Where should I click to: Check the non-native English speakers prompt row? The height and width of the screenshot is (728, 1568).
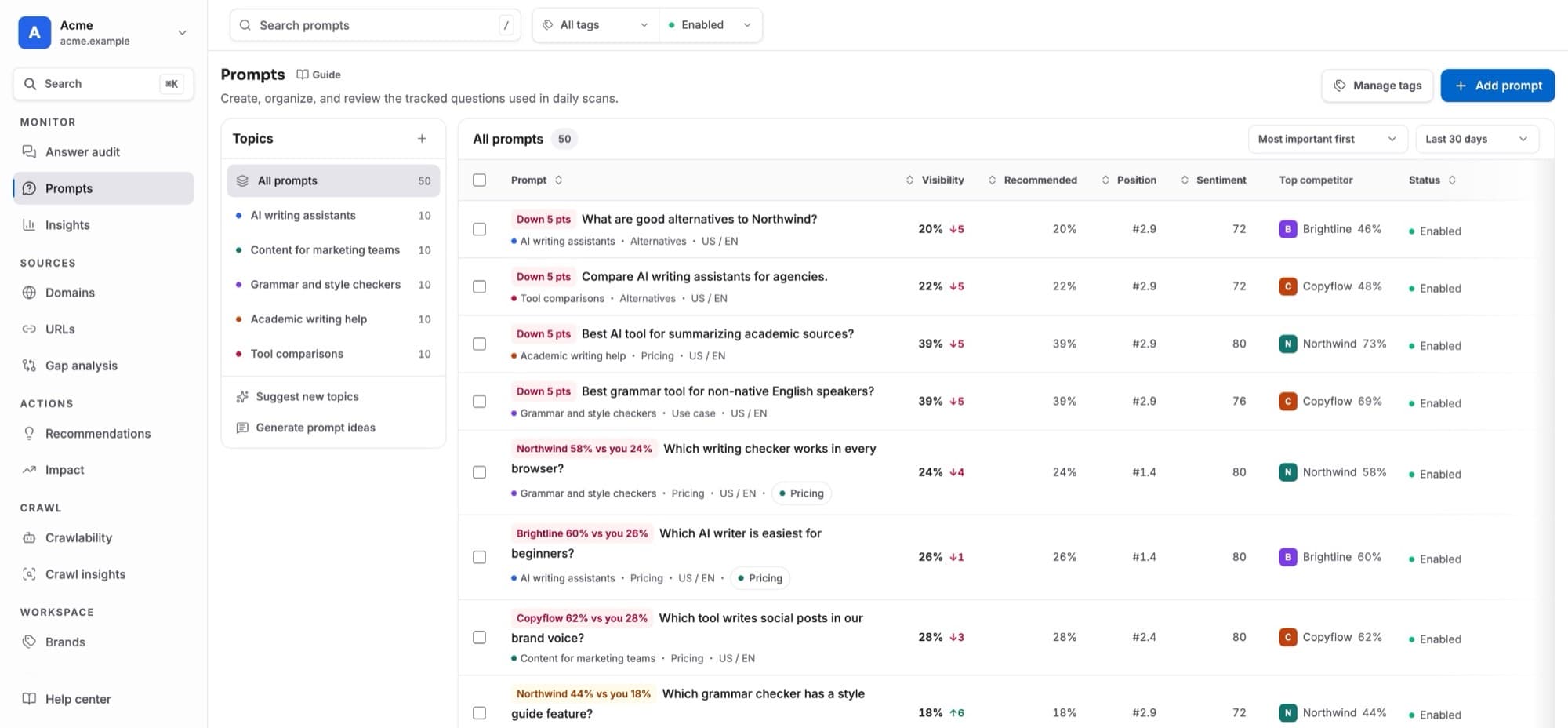(480, 401)
